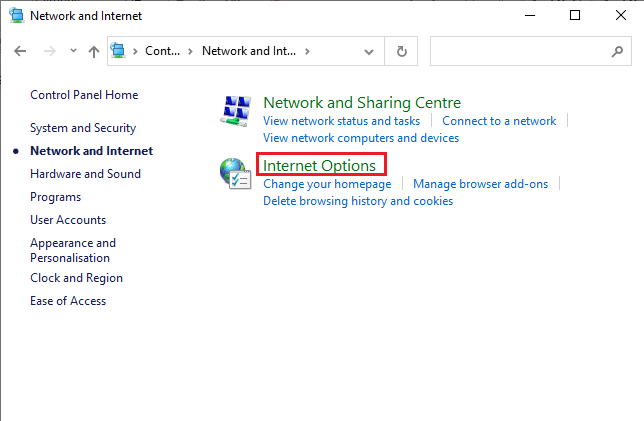Click the Internet Options globe icon
Image resolution: width=644 pixels, height=421 pixels.
click(x=235, y=174)
